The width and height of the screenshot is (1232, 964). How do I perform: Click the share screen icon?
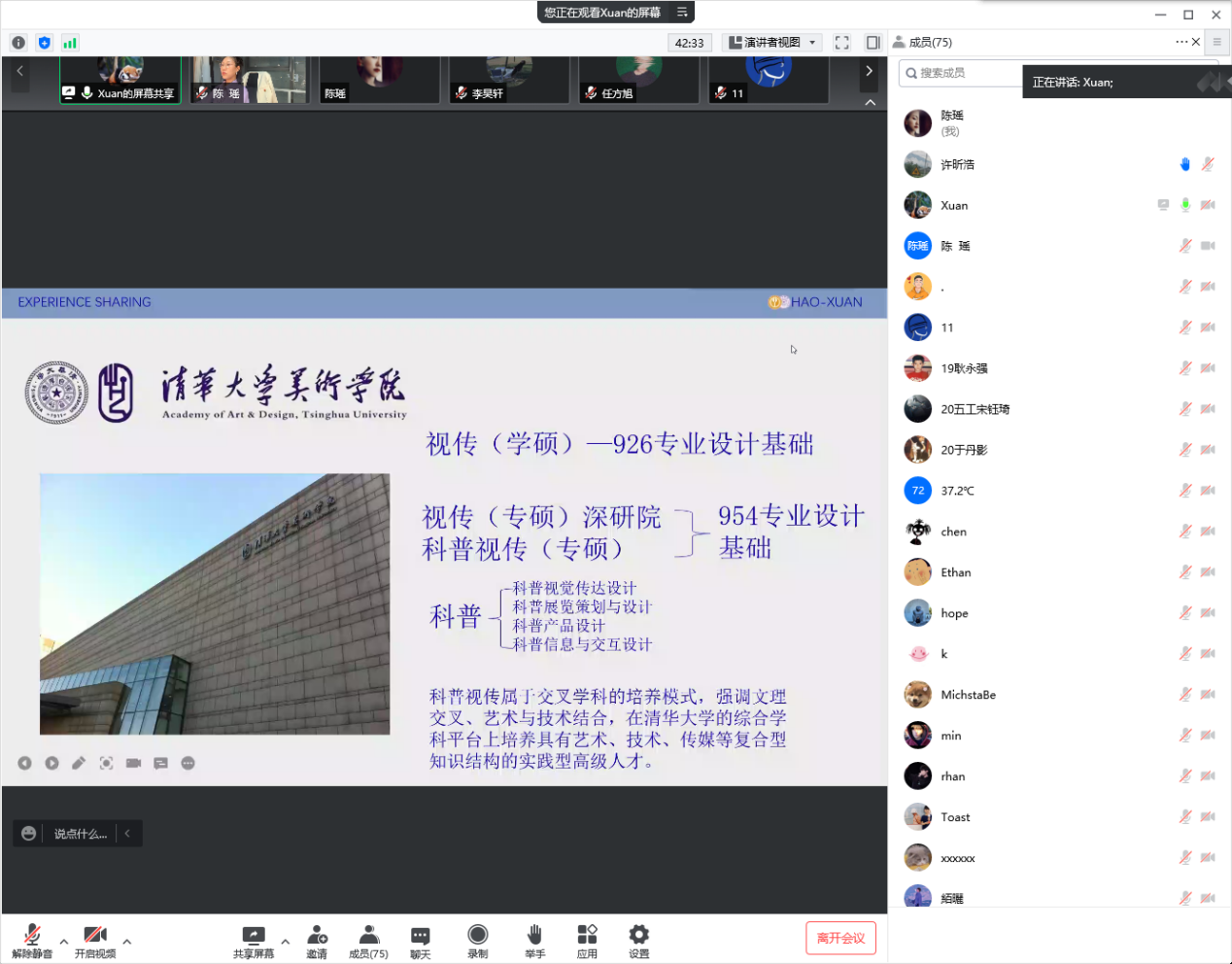(253, 939)
